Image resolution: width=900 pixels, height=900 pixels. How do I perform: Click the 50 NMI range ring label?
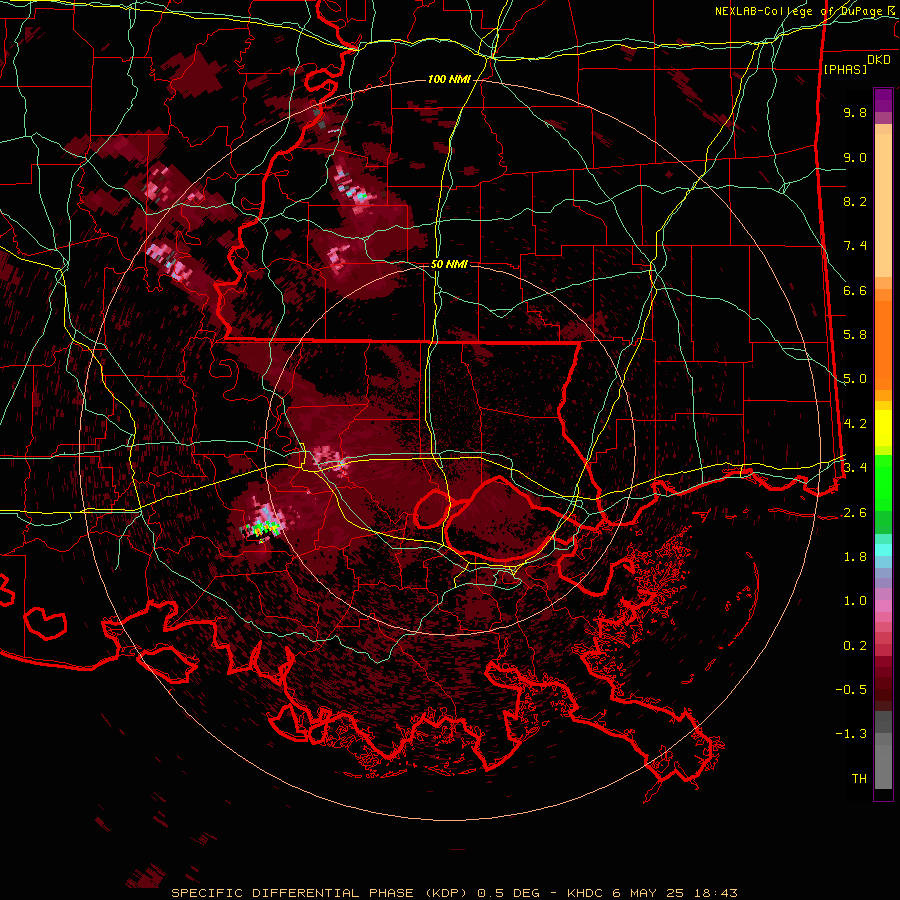pyautogui.click(x=449, y=264)
